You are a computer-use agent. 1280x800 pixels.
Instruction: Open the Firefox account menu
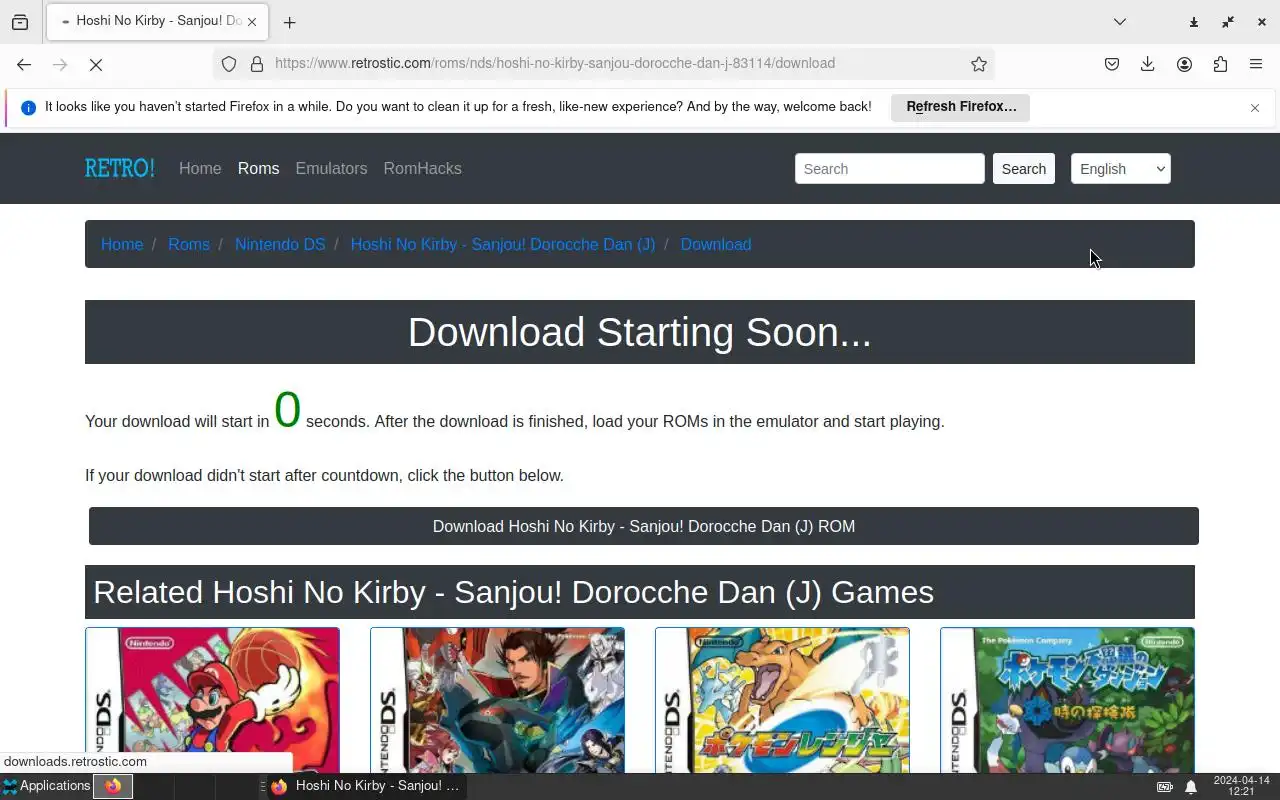coord(1184,64)
